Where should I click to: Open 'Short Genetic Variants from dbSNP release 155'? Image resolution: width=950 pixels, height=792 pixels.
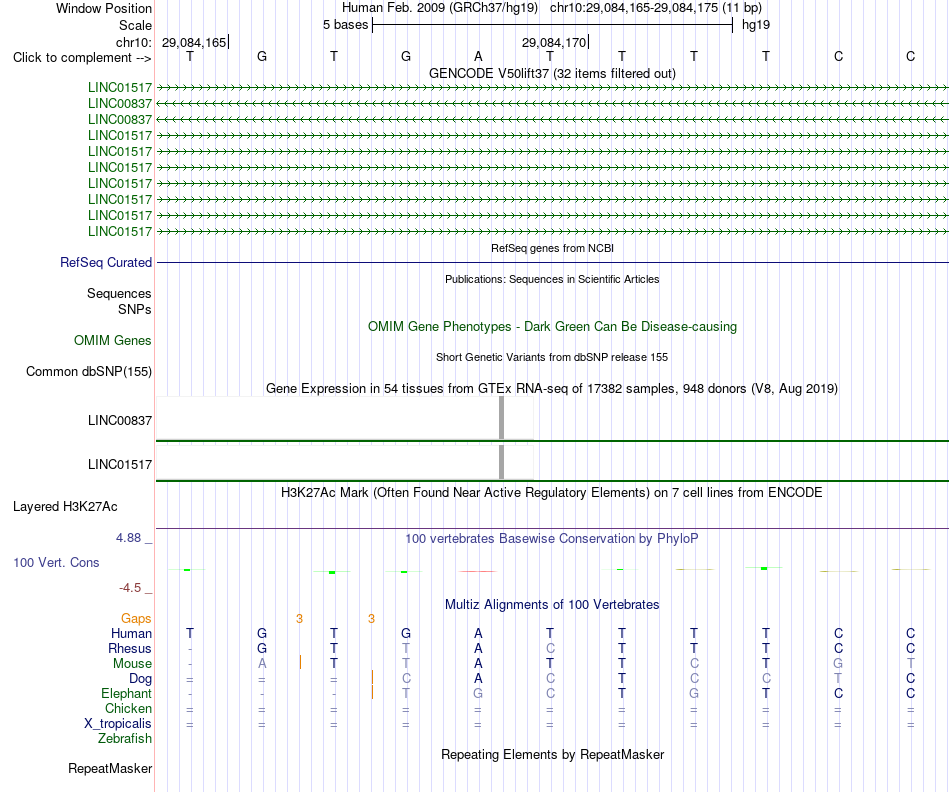point(552,358)
